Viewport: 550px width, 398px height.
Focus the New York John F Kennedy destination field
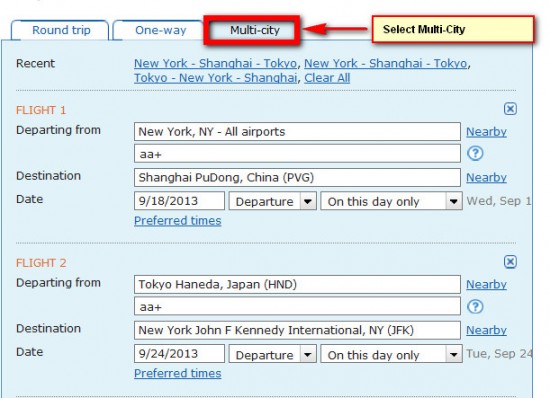(x=297, y=330)
